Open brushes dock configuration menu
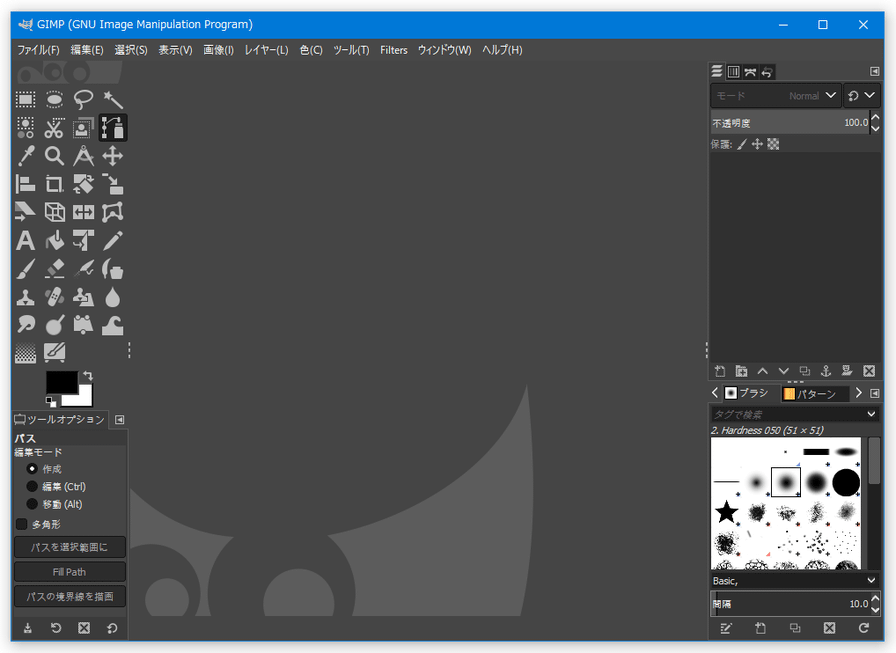Image resolution: width=896 pixels, height=653 pixels. (x=874, y=393)
